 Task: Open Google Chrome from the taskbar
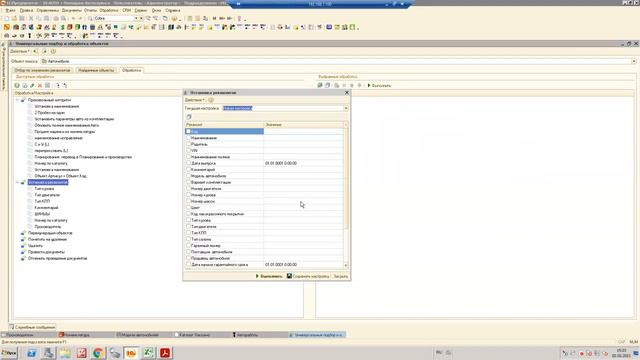pos(98,353)
